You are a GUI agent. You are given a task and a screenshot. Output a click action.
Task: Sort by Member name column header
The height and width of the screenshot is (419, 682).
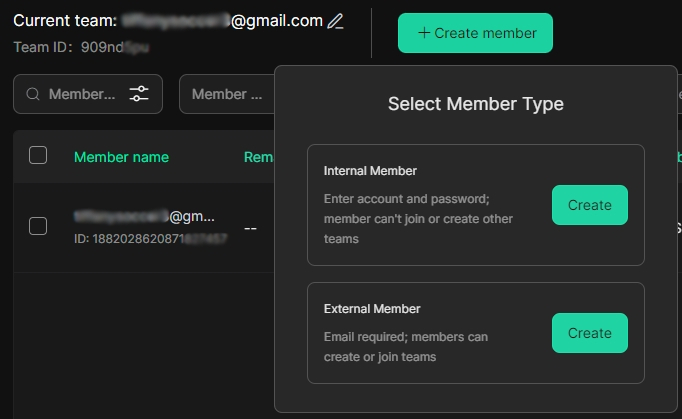121,157
